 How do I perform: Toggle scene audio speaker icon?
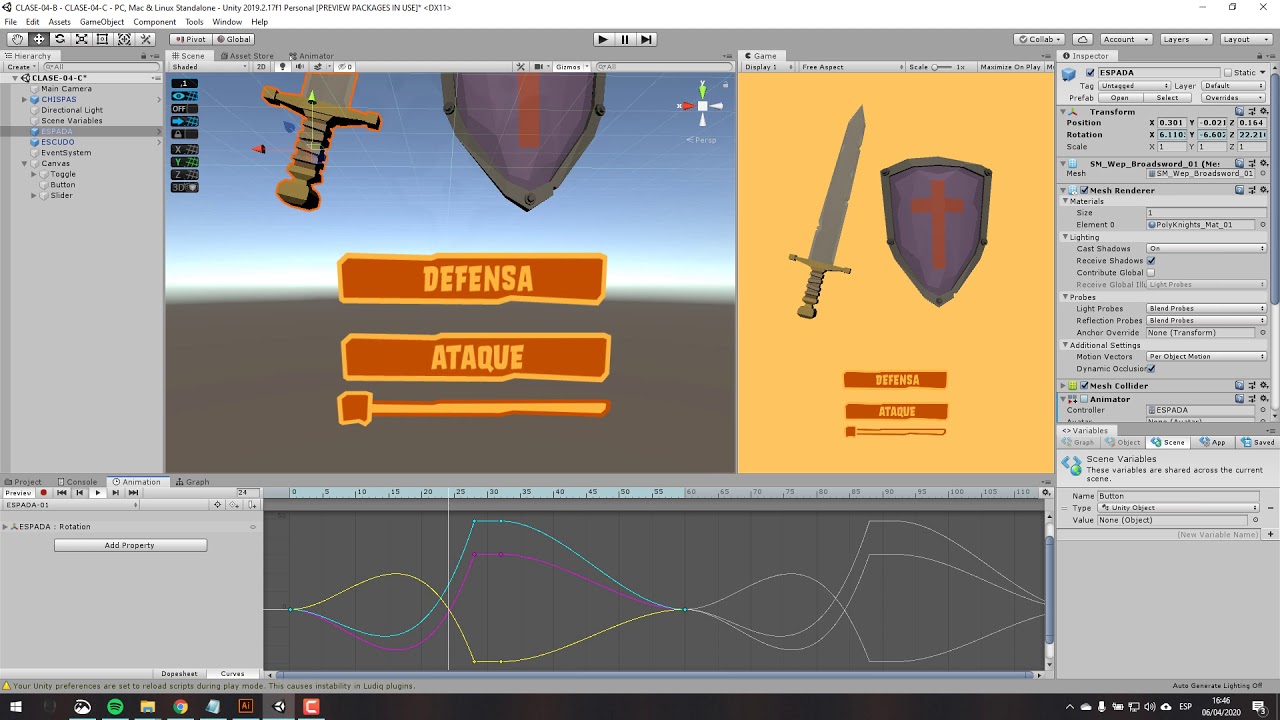pos(299,67)
